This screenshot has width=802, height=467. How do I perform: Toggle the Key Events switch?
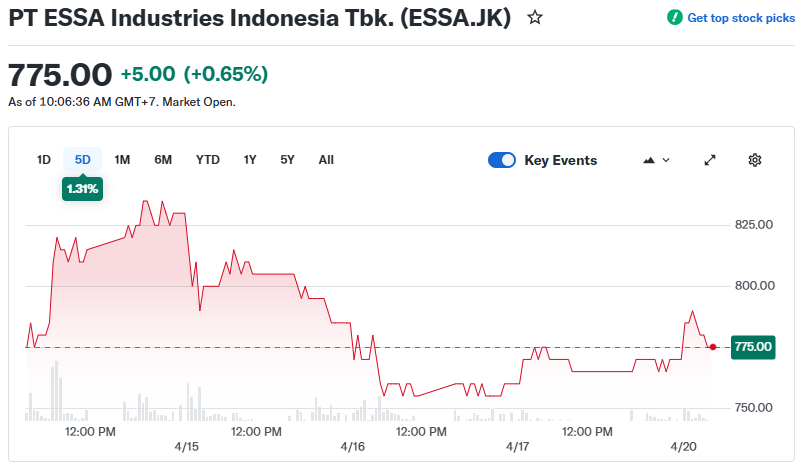502,160
